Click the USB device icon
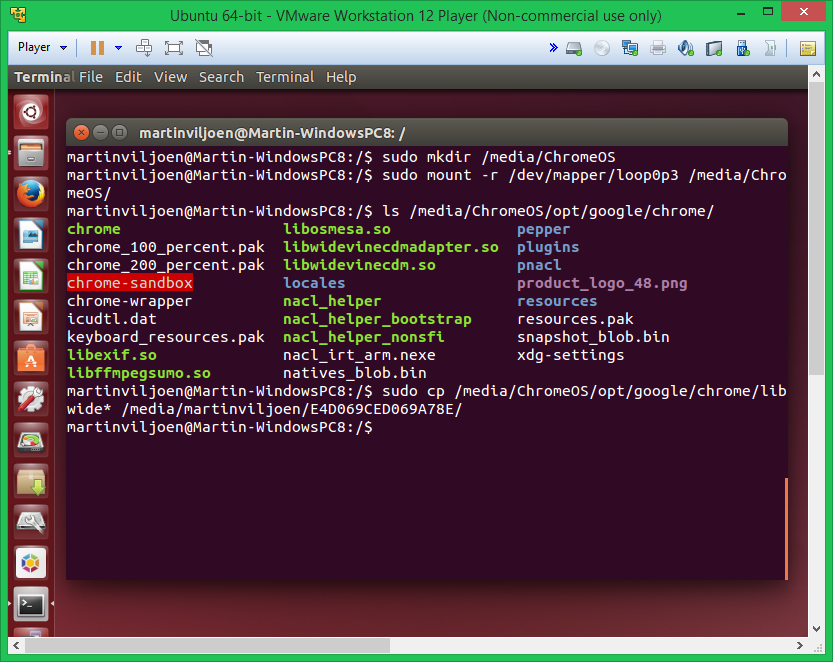Screen dimensions: 833x662 coord(742,48)
